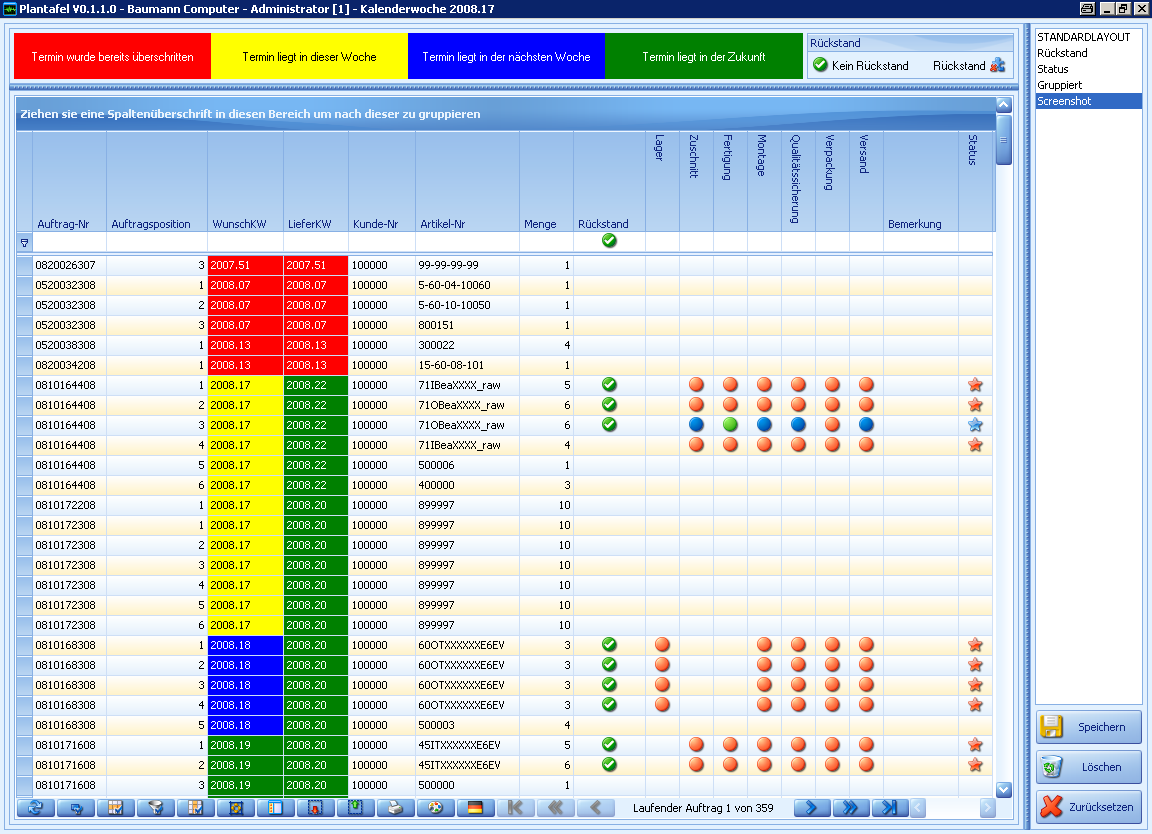Click the German flag language icon
Screen dimensions: 1152x834
pyautogui.click(x=476, y=808)
